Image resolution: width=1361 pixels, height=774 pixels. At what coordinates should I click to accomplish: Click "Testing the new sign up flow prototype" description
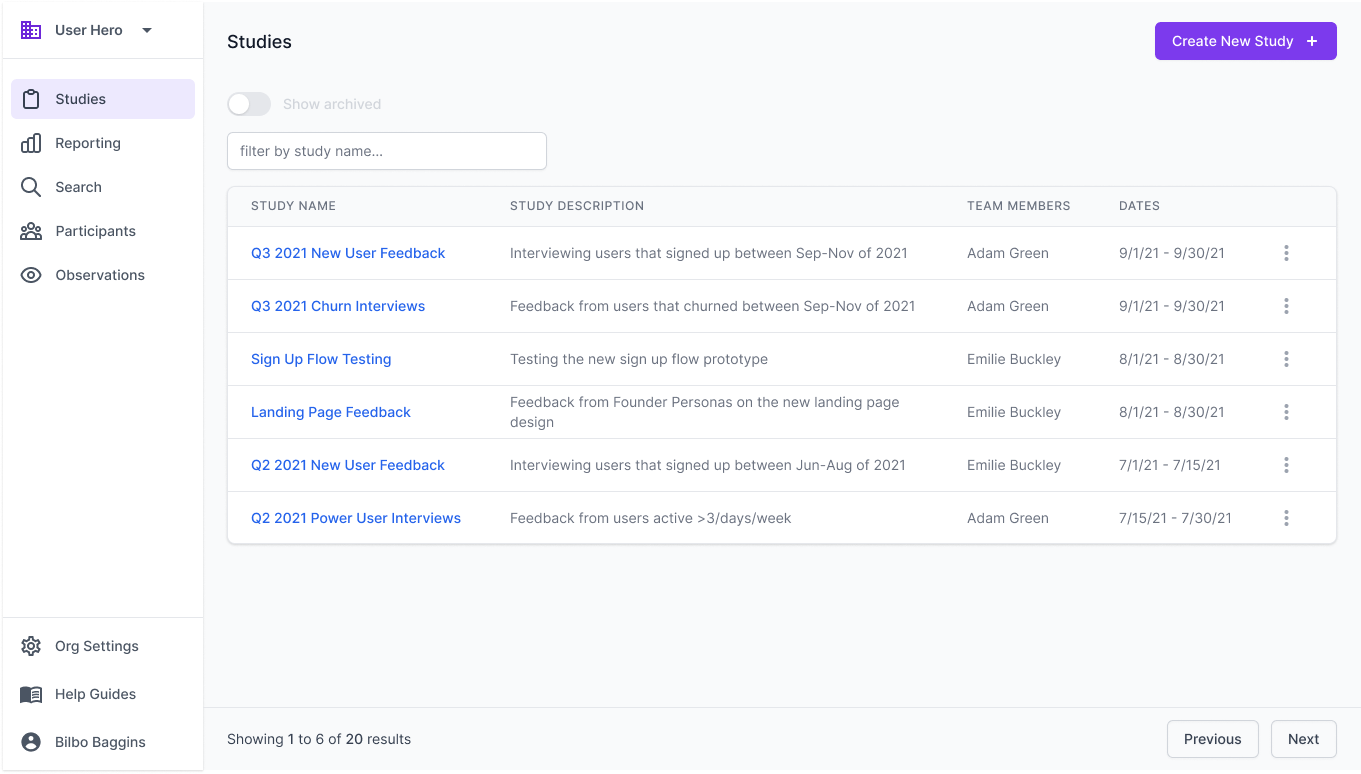639,359
